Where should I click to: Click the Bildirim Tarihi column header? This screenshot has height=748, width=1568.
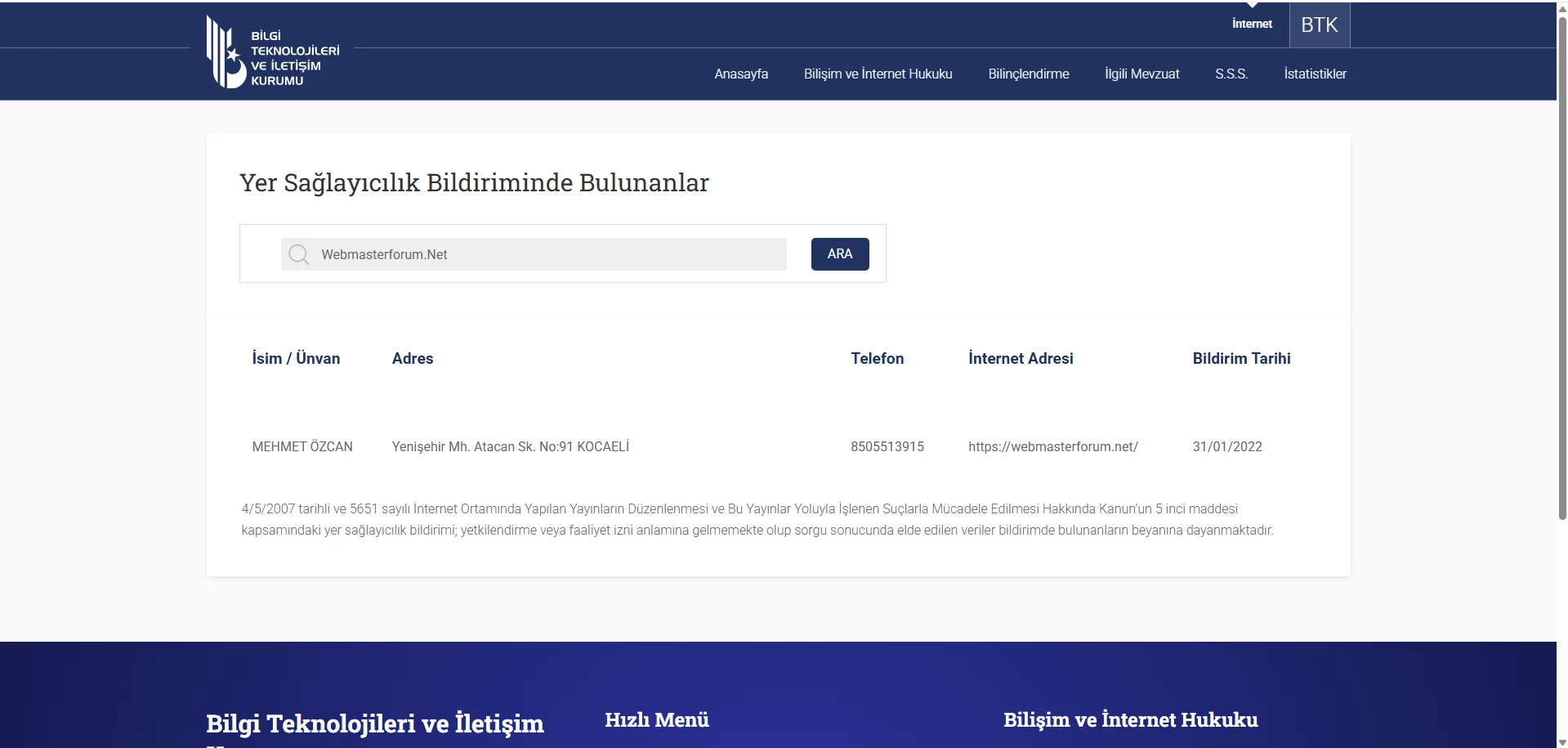1241,358
